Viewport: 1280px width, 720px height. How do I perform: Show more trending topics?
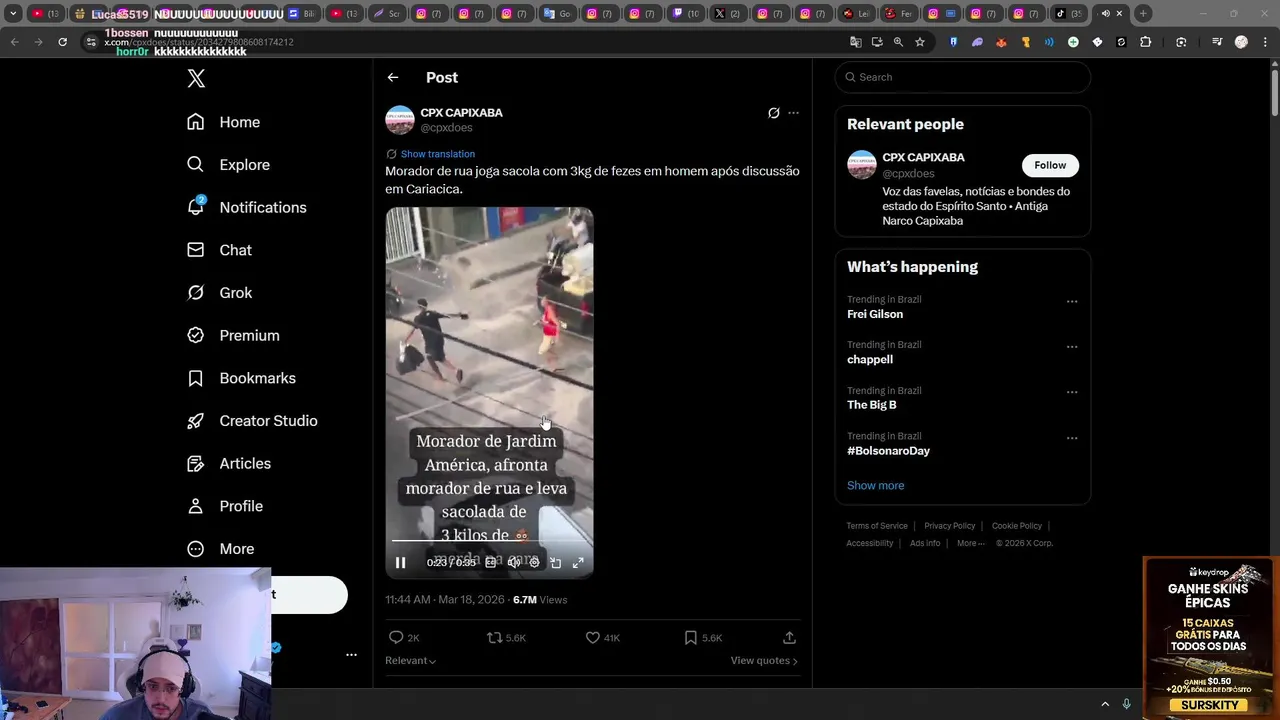tap(875, 486)
